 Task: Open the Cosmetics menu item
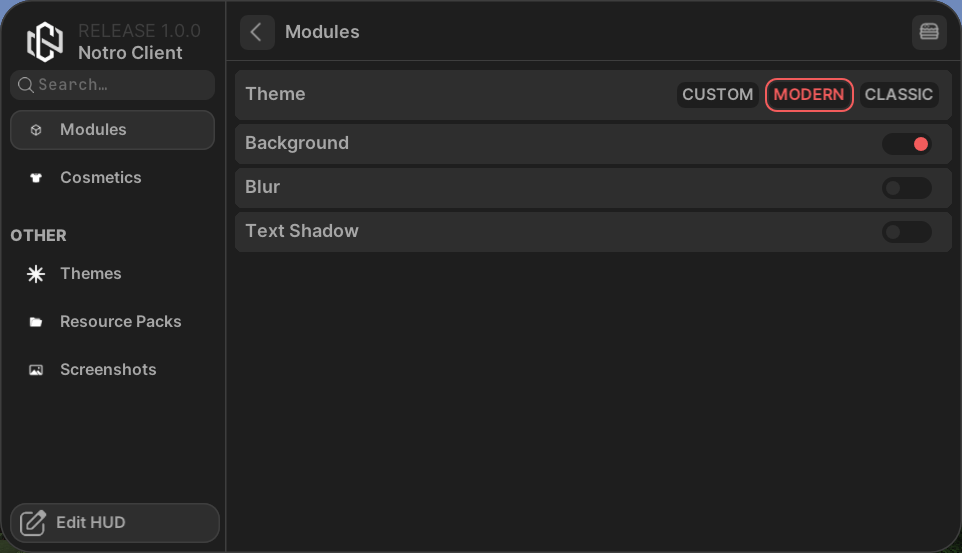pyautogui.click(x=100, y=178)
